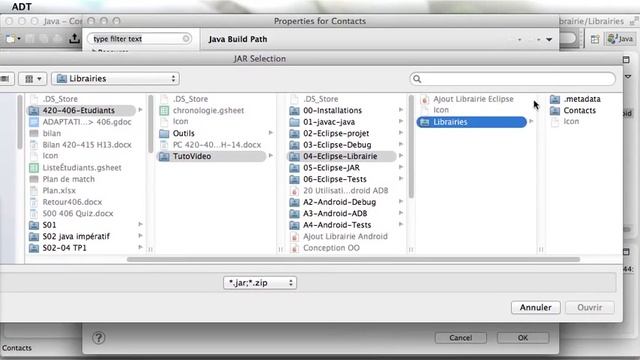
Task: Open the Java perspective button
Action: click(x=620, y=39)
